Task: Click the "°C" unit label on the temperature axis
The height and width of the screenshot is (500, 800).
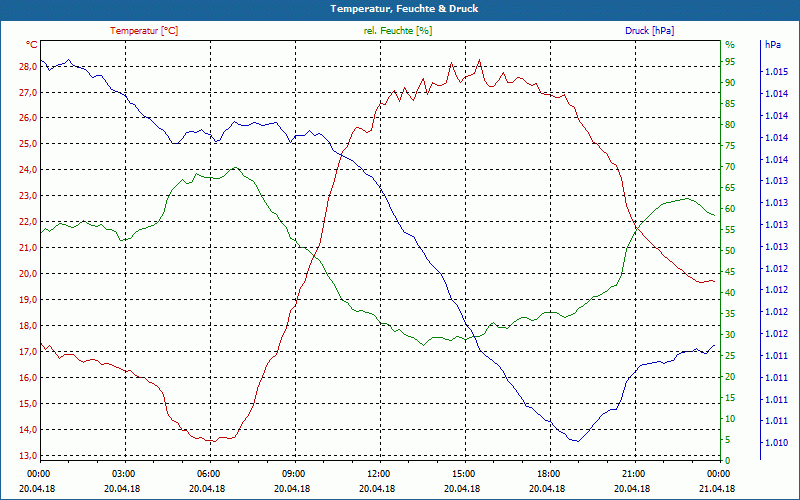Action: pos(32,45)
